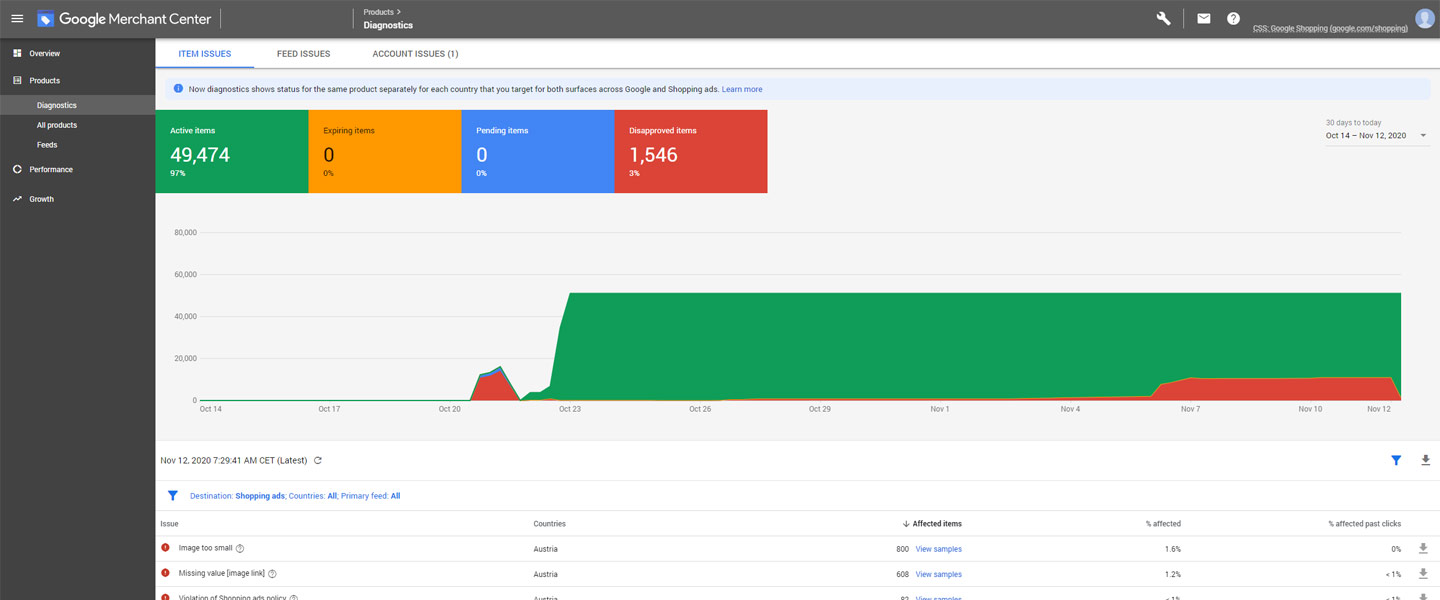Screen dimensions: 1440x600
Task: Download the full issues report via download icon
Action: click(x=1425, y=460)
